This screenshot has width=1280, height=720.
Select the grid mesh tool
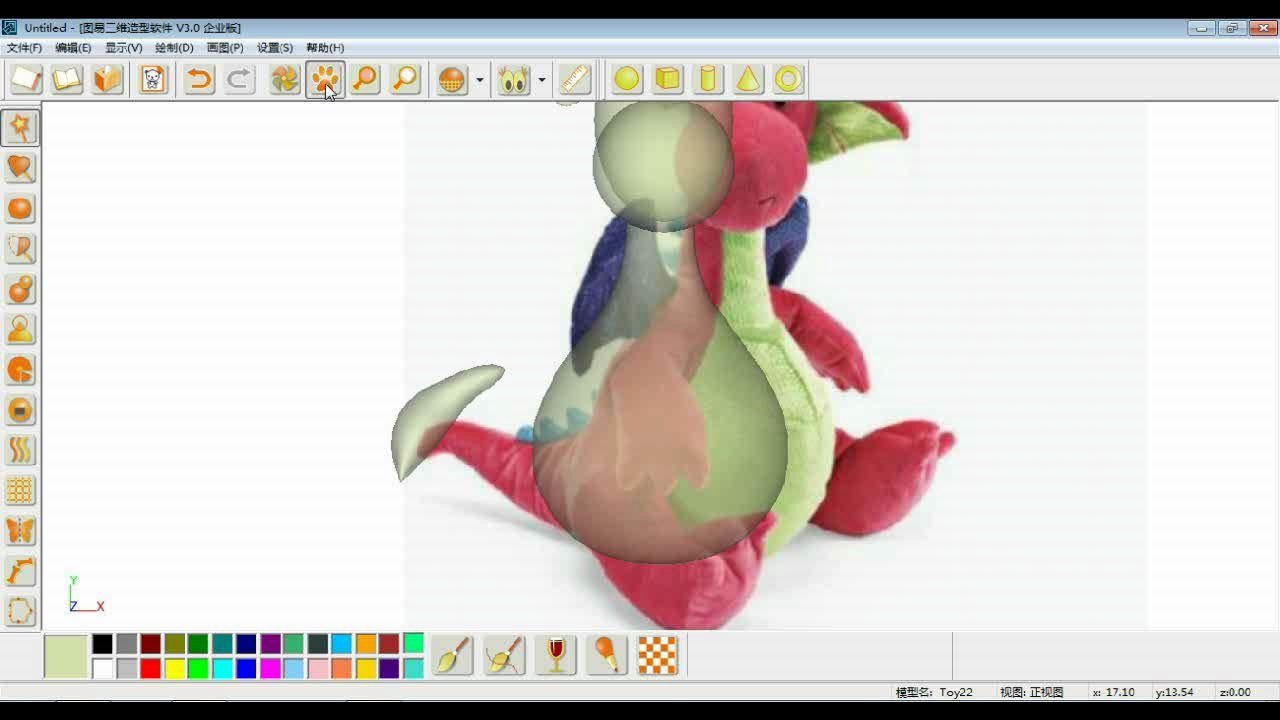pyautogui.click(x=20, y=490)
